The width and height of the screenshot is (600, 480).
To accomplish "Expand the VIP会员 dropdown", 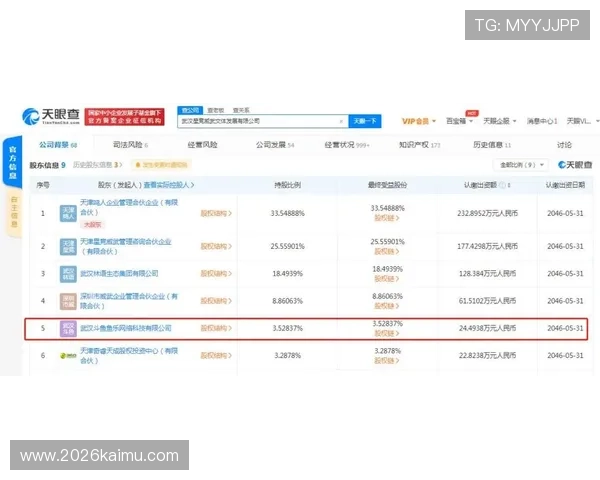I will click(419, 121).
